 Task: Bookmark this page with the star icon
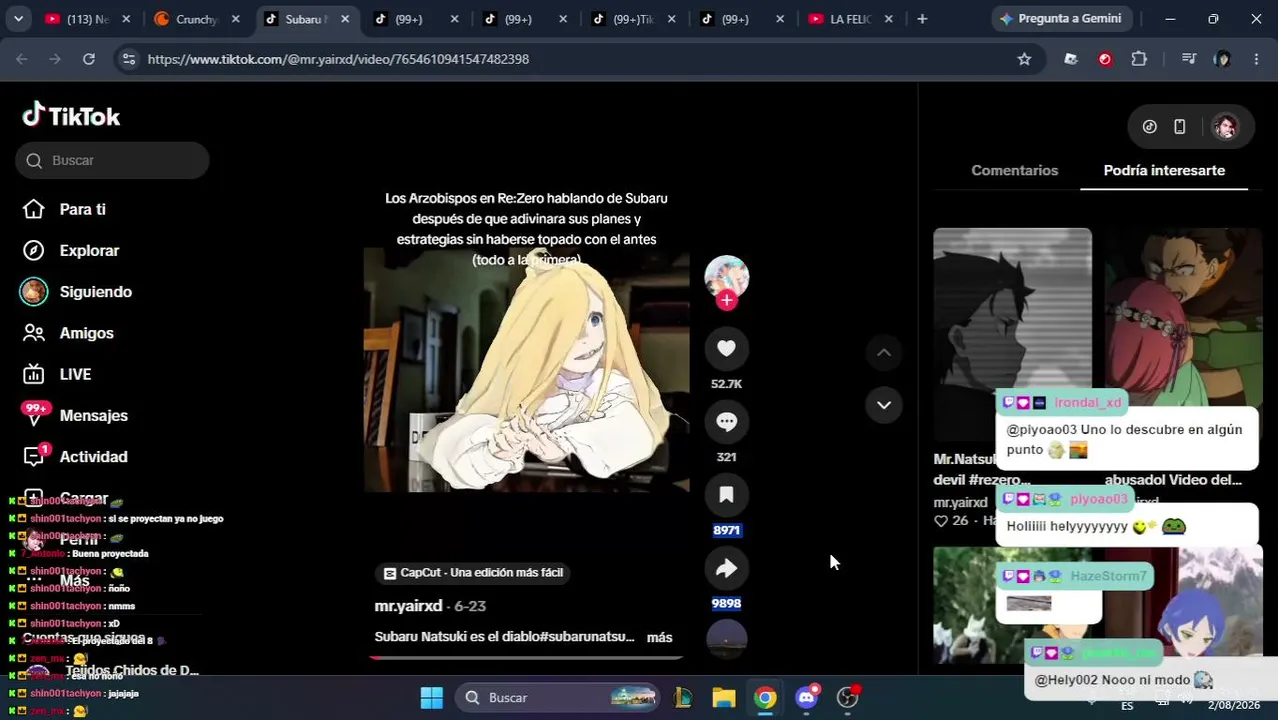(1024, 59)
